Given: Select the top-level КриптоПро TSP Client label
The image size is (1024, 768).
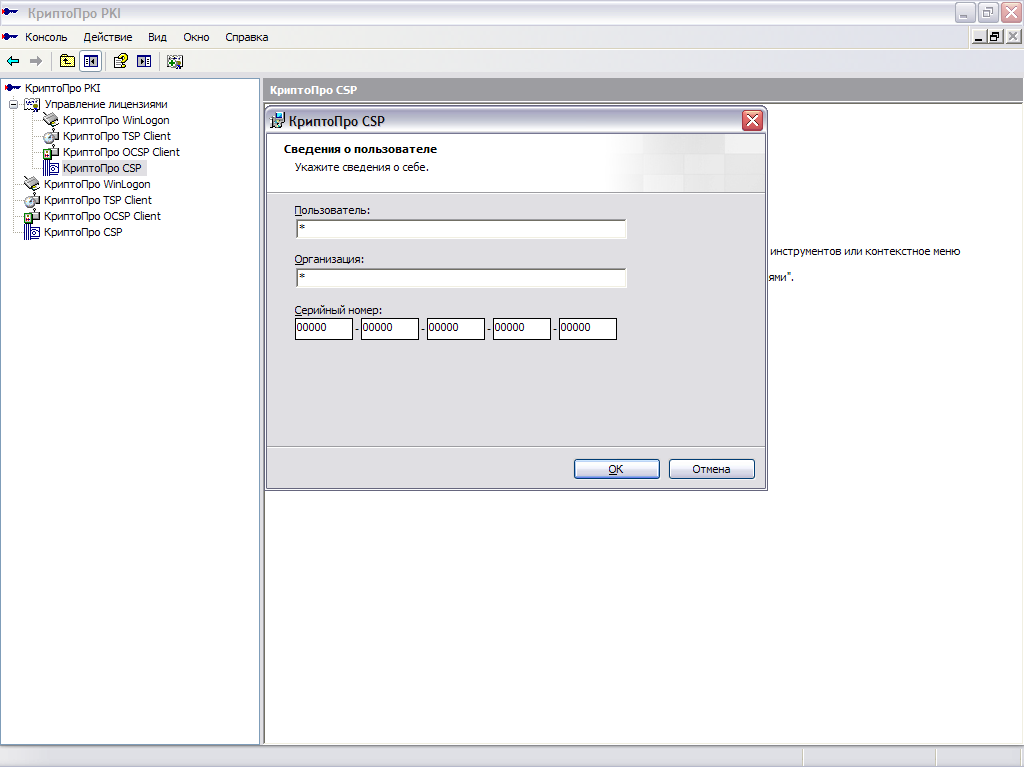Looking at the screenshot, I should (98, 200).
